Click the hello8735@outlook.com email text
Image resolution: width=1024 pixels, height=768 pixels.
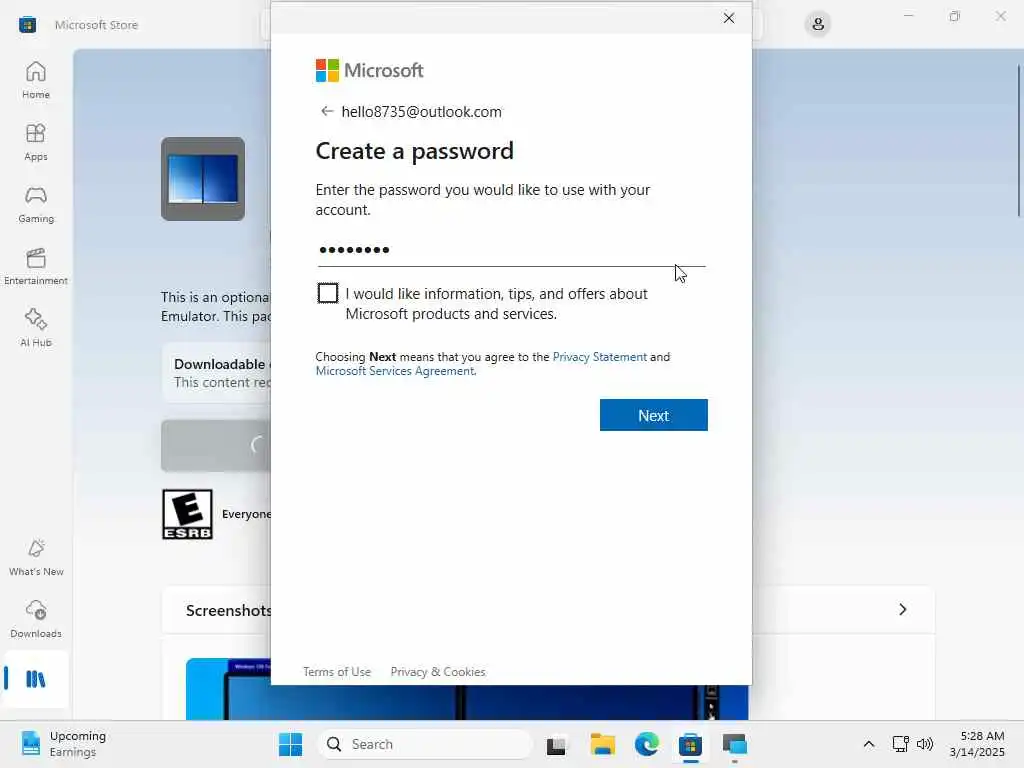click(x=421, y=112)
